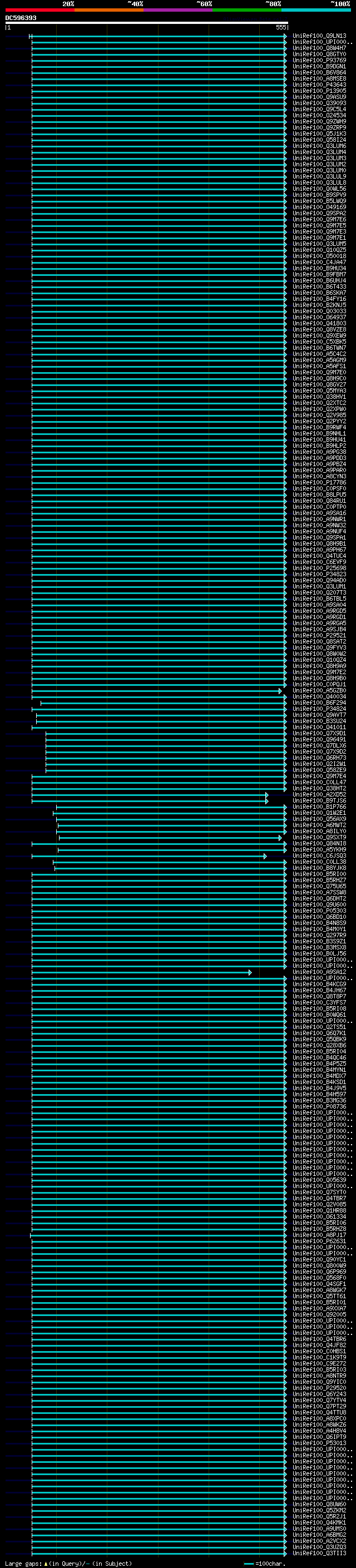Click the Large gaps legend text
356x1568 pixels.
[68, 1563]
